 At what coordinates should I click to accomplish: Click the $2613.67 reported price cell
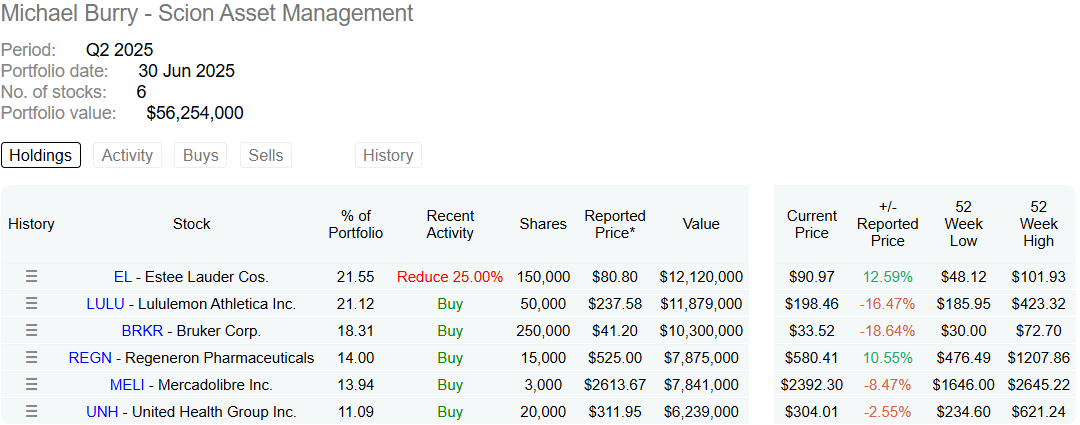(615, 385)
